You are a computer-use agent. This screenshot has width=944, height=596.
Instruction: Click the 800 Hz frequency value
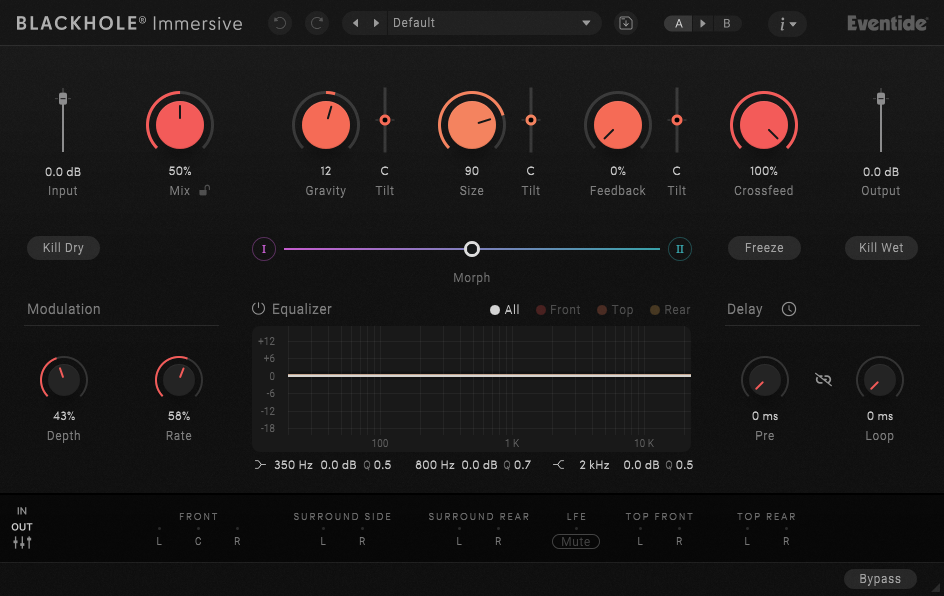[x=435, y=465]
